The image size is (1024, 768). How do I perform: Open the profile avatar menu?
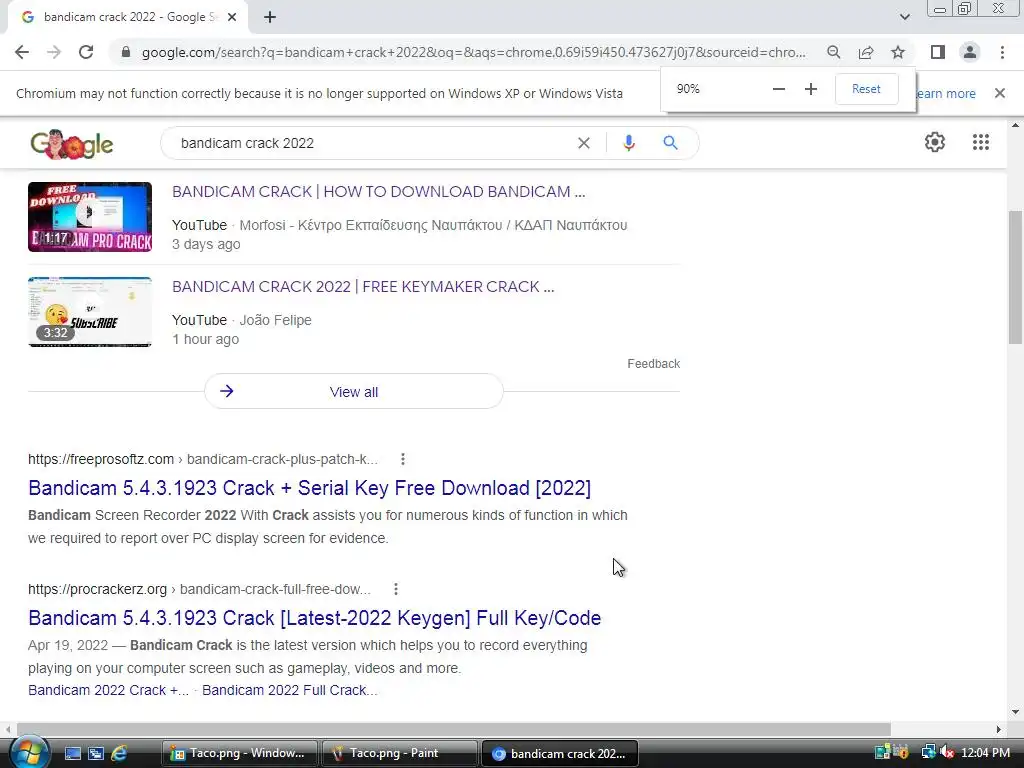970,52
